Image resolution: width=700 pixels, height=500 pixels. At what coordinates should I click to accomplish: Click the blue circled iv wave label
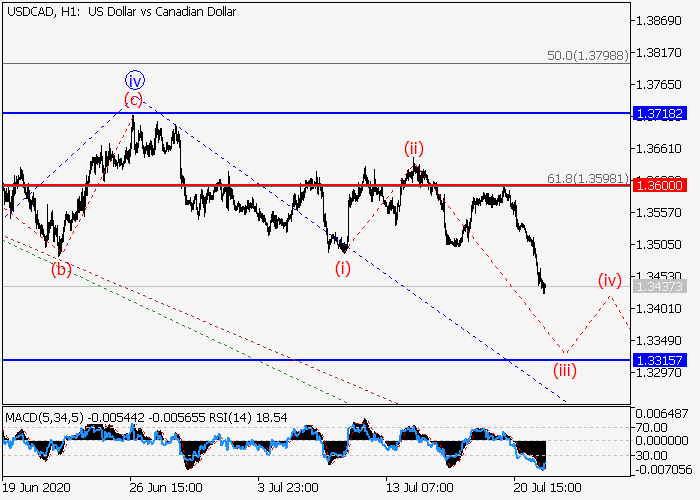135,80
